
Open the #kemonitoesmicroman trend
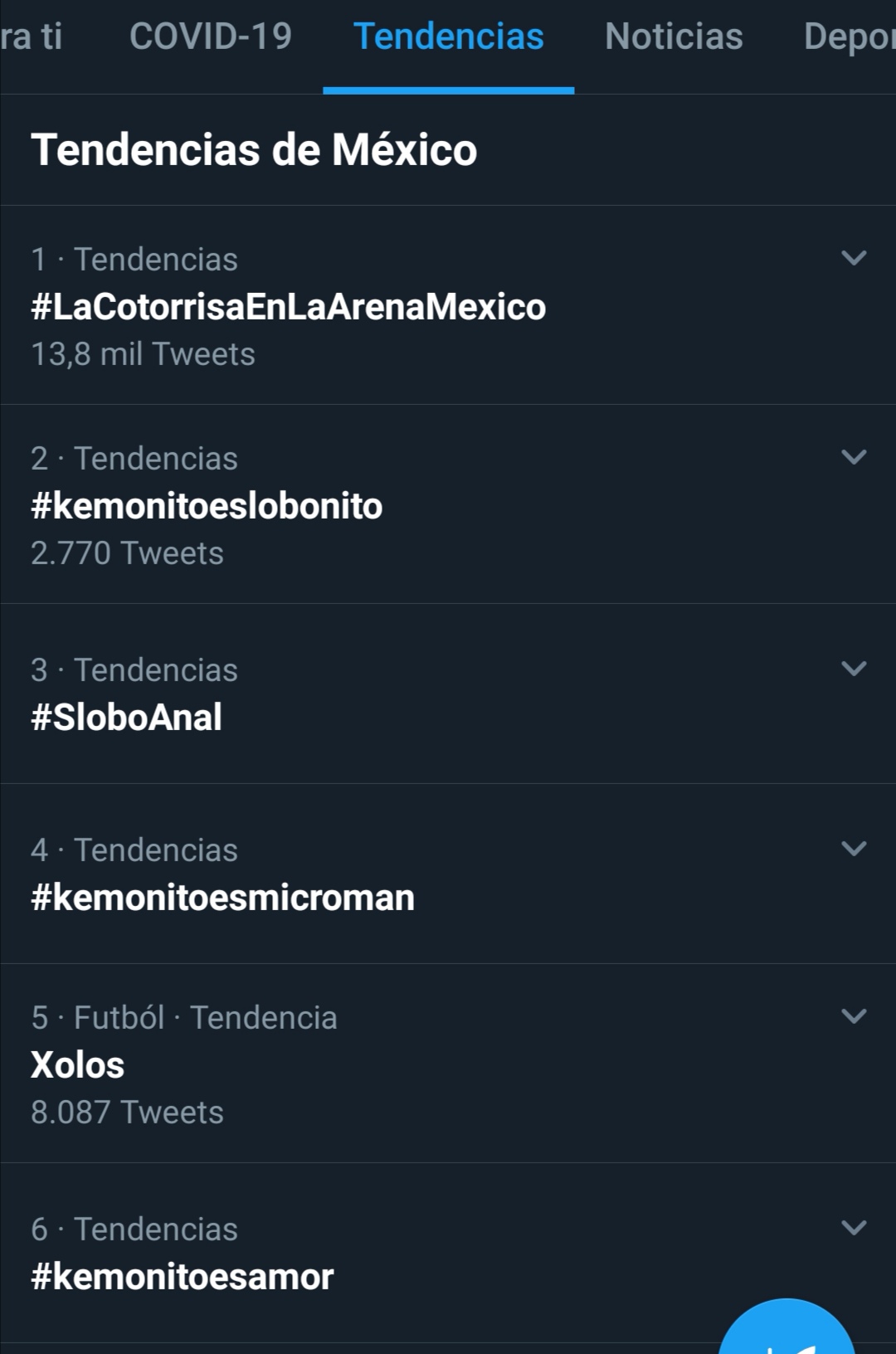pyautogui.click(x=222, y=898)
